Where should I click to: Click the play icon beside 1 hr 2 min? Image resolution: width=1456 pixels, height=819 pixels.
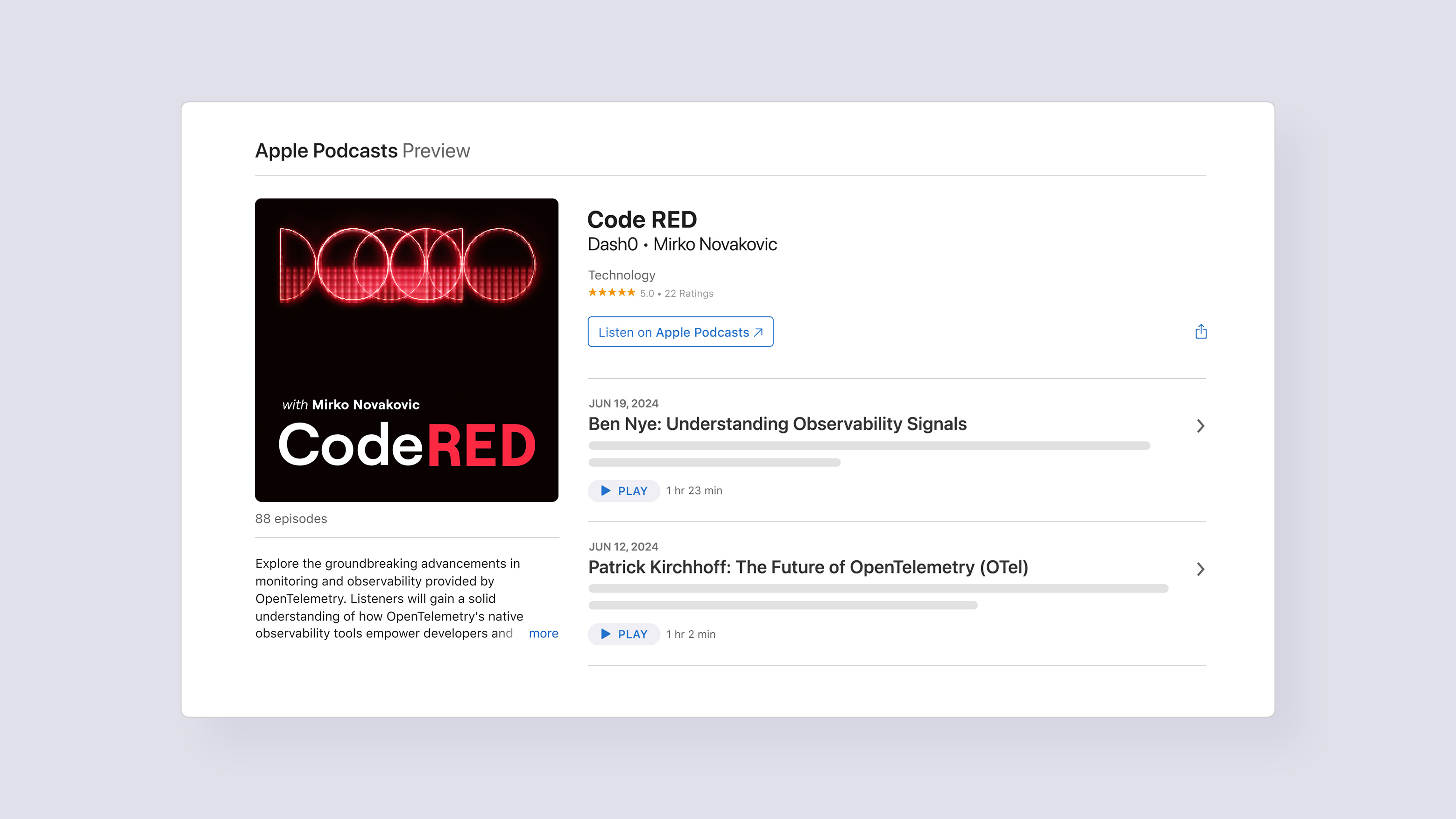point(605,634)
